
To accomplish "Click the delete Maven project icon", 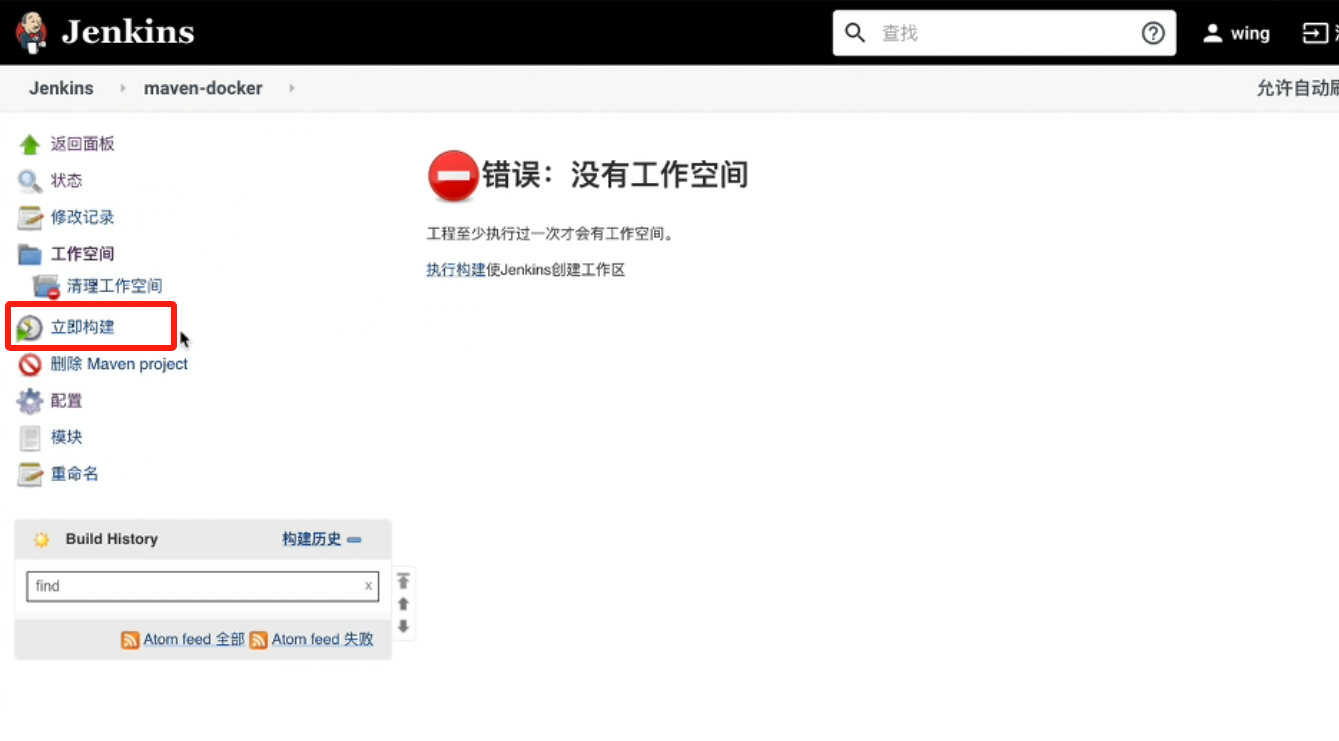I will [30, 365].
